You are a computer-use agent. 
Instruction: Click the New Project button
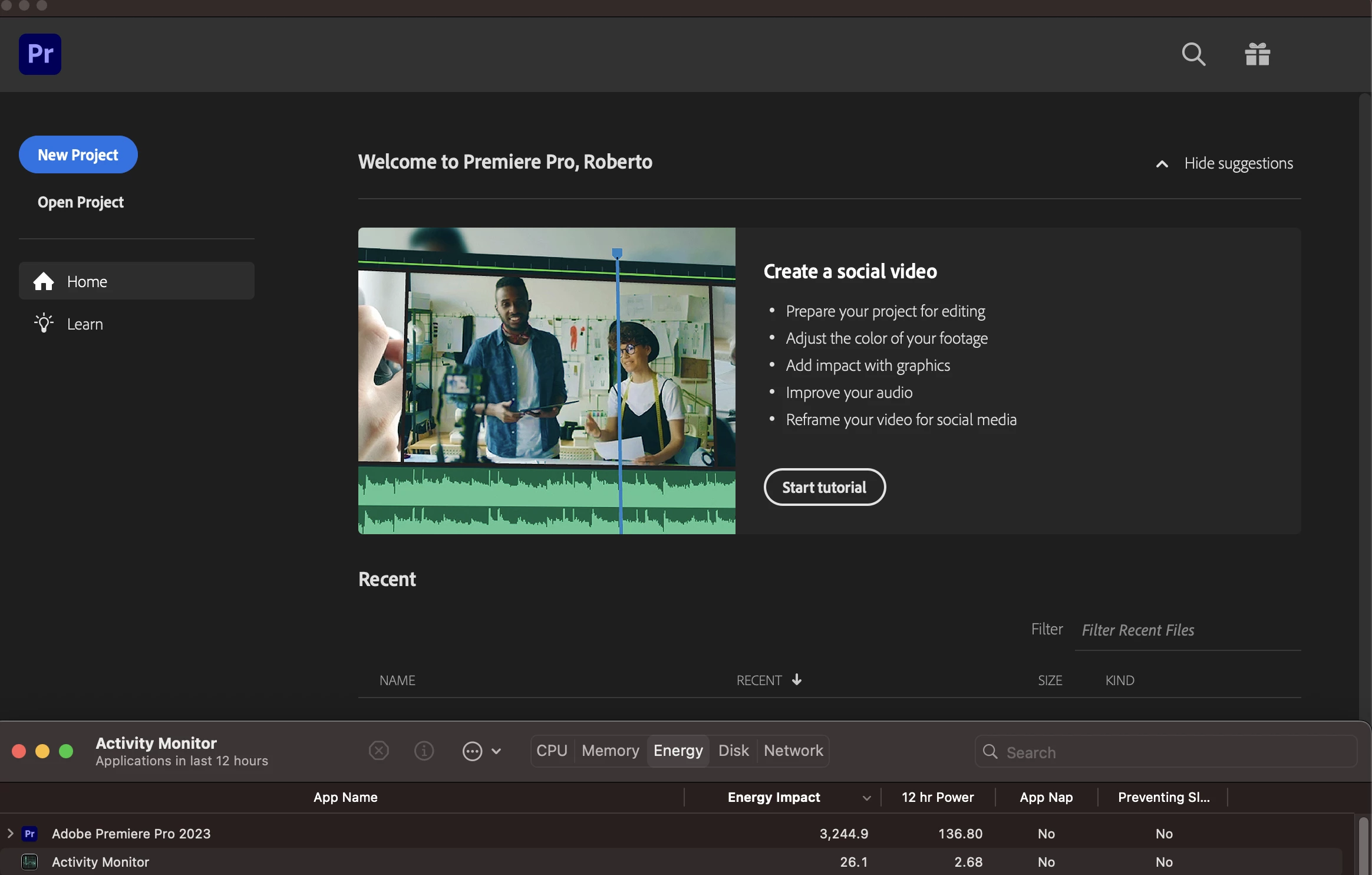[x=78, y=154]
